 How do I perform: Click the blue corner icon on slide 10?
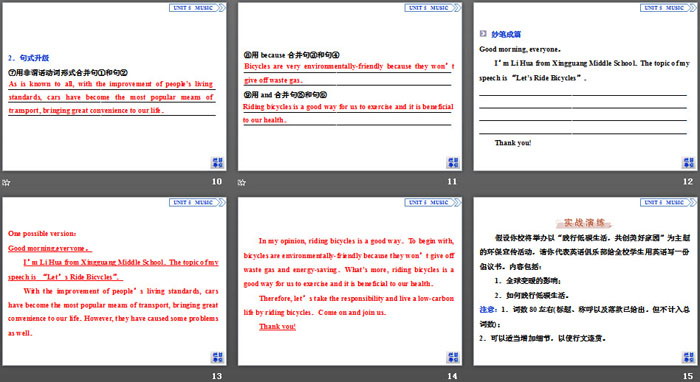[x=217, y=162]
